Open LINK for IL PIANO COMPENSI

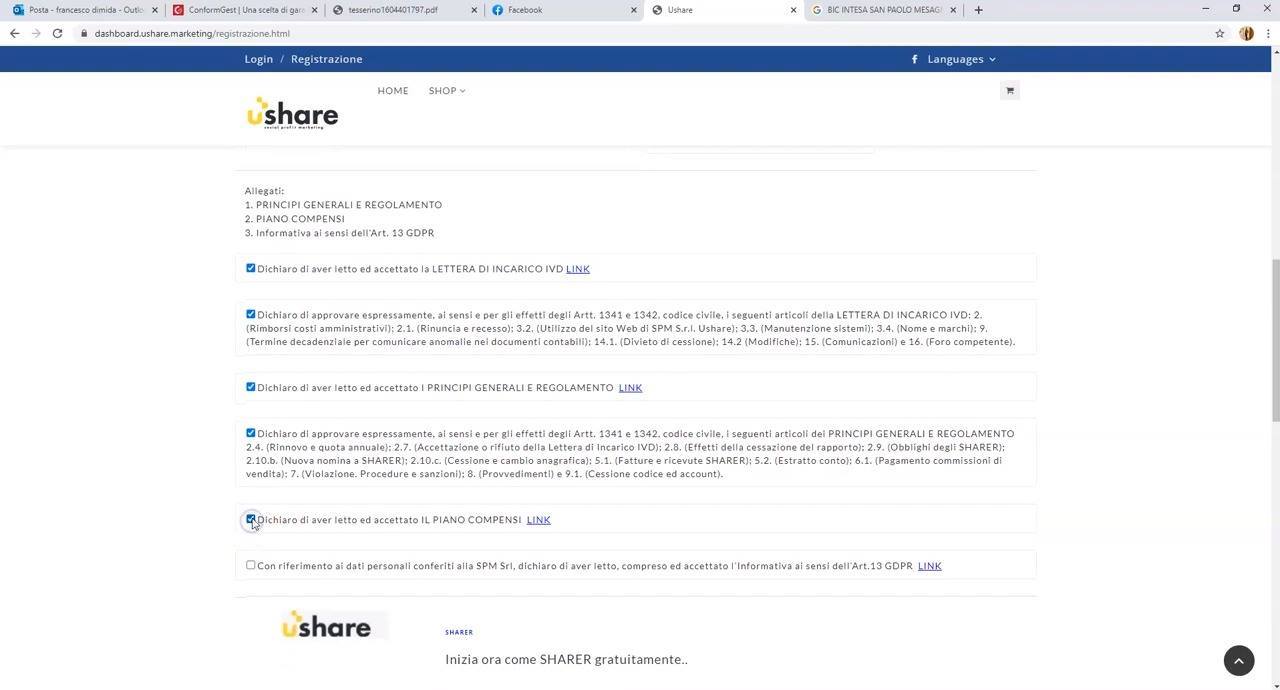tap(538, 520)
